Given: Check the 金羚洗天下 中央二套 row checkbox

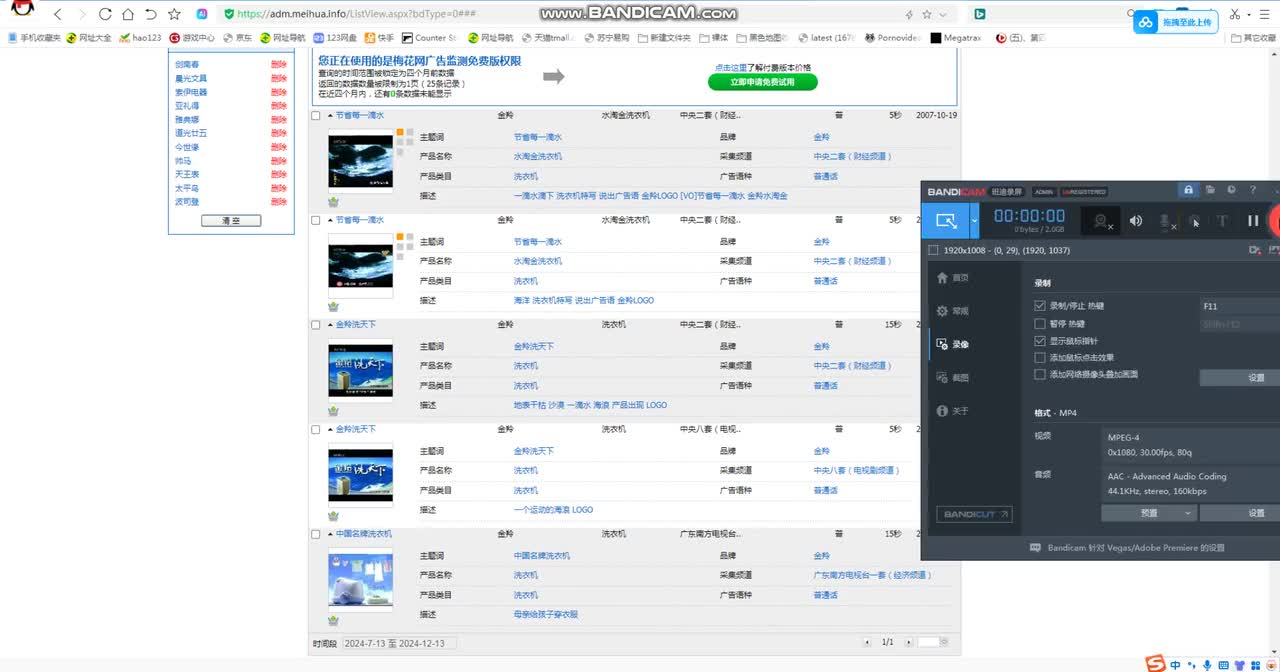Looking at the screenshot, I should point(316,325).
